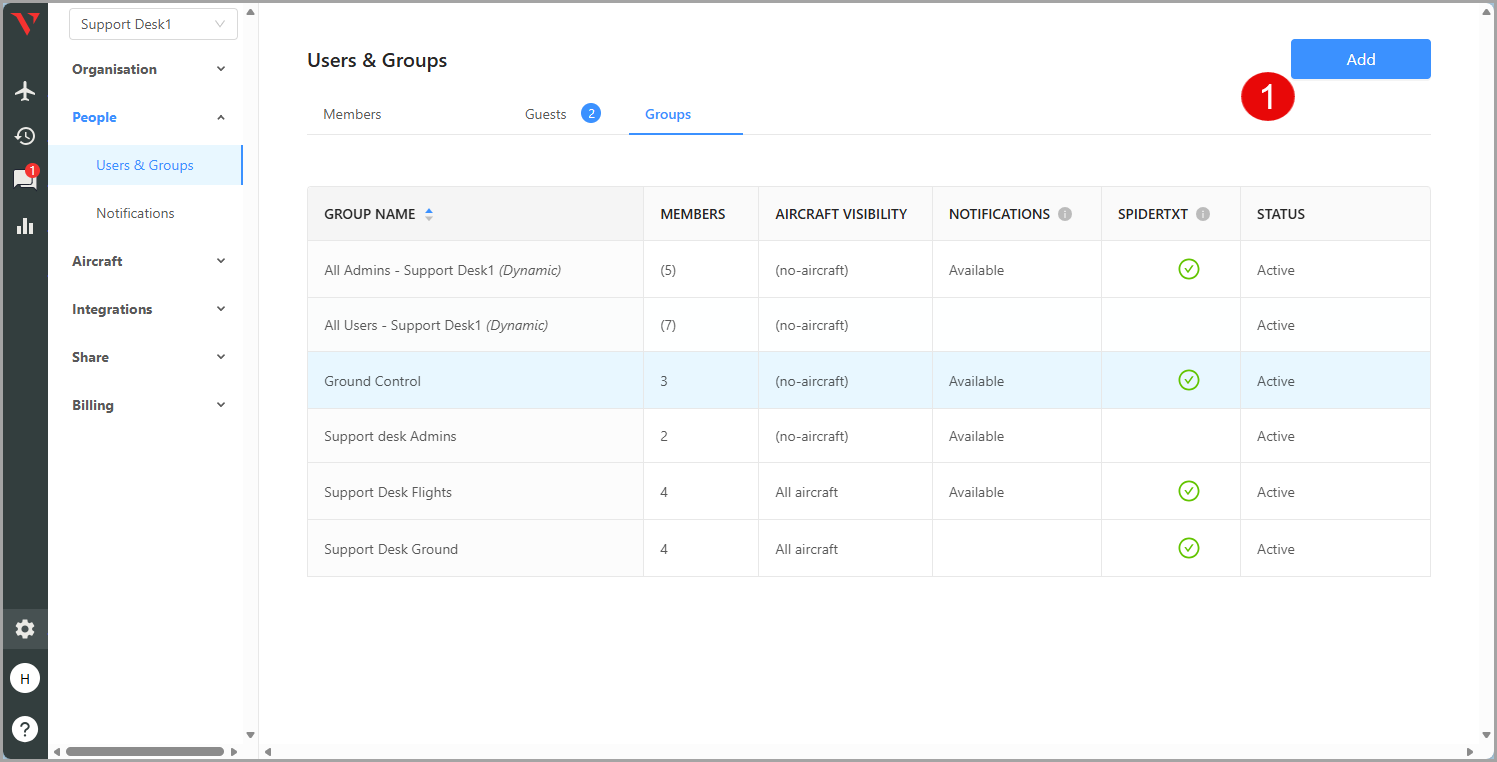The width and height of the screenshot is (1497, 762).
Task: Click the help question mark icon
Action: pos(25,729)
